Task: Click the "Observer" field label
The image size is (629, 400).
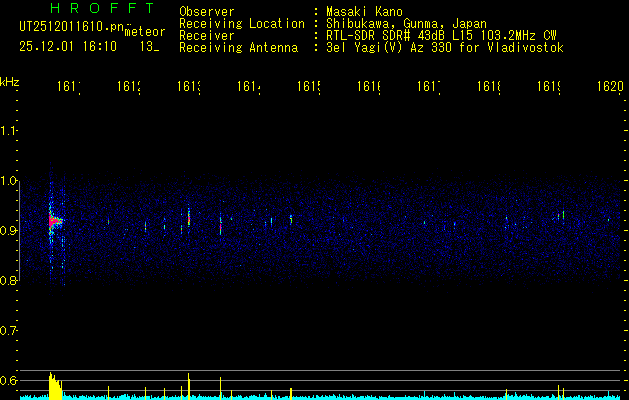Action: tap(207, 12)
